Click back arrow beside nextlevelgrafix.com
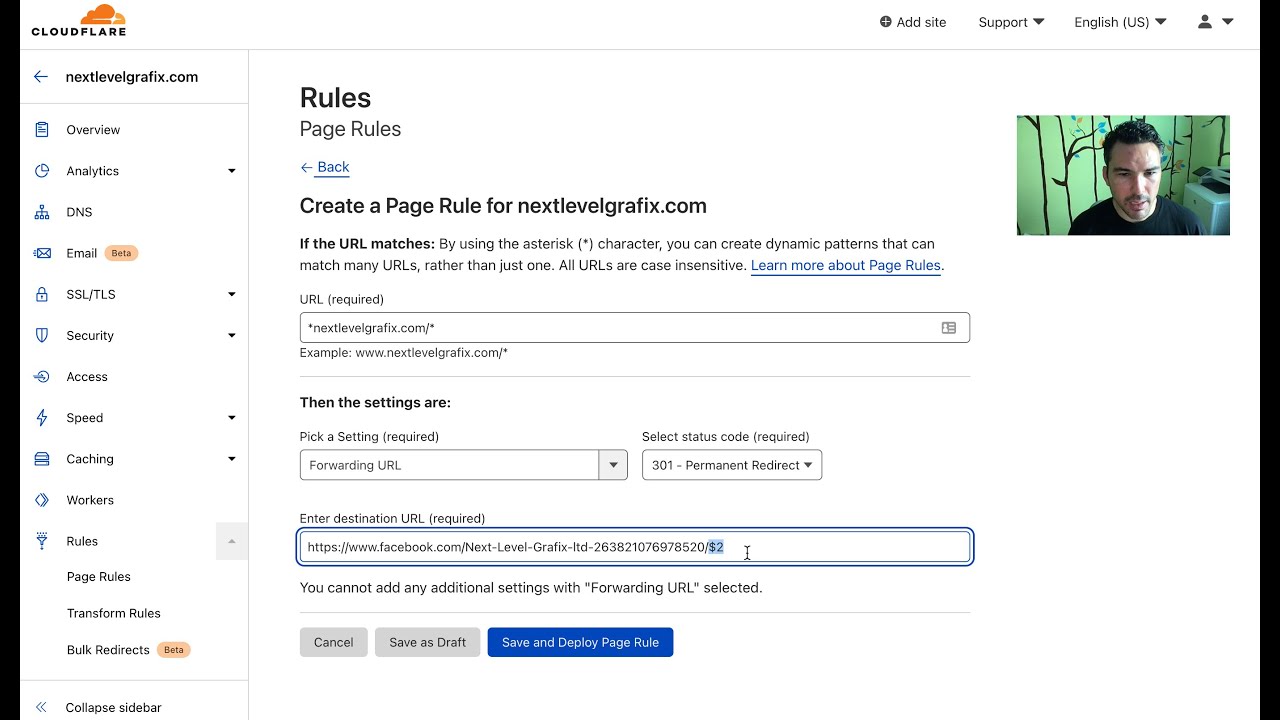The width and height of the screenshot is (1280, 720). point(41,77)
